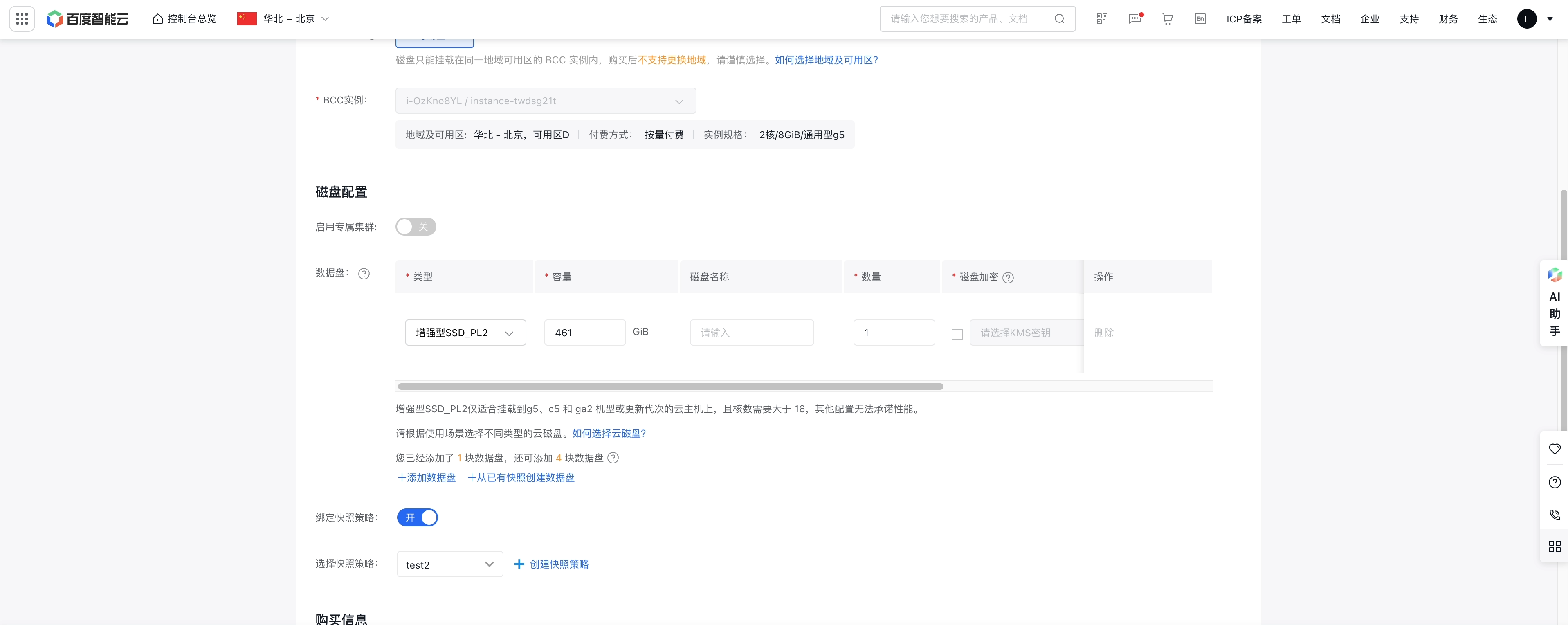Click 如何选择云磁盘? link

point(609,433)
